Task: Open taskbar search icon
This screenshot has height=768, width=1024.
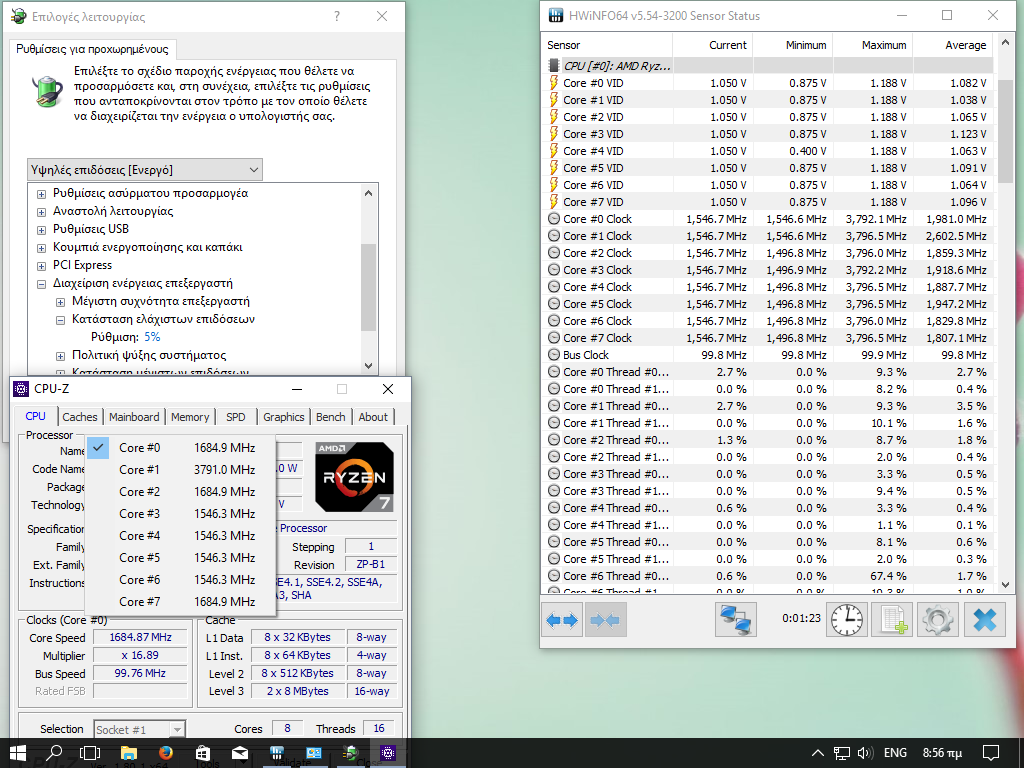Action: pos(56,753)
